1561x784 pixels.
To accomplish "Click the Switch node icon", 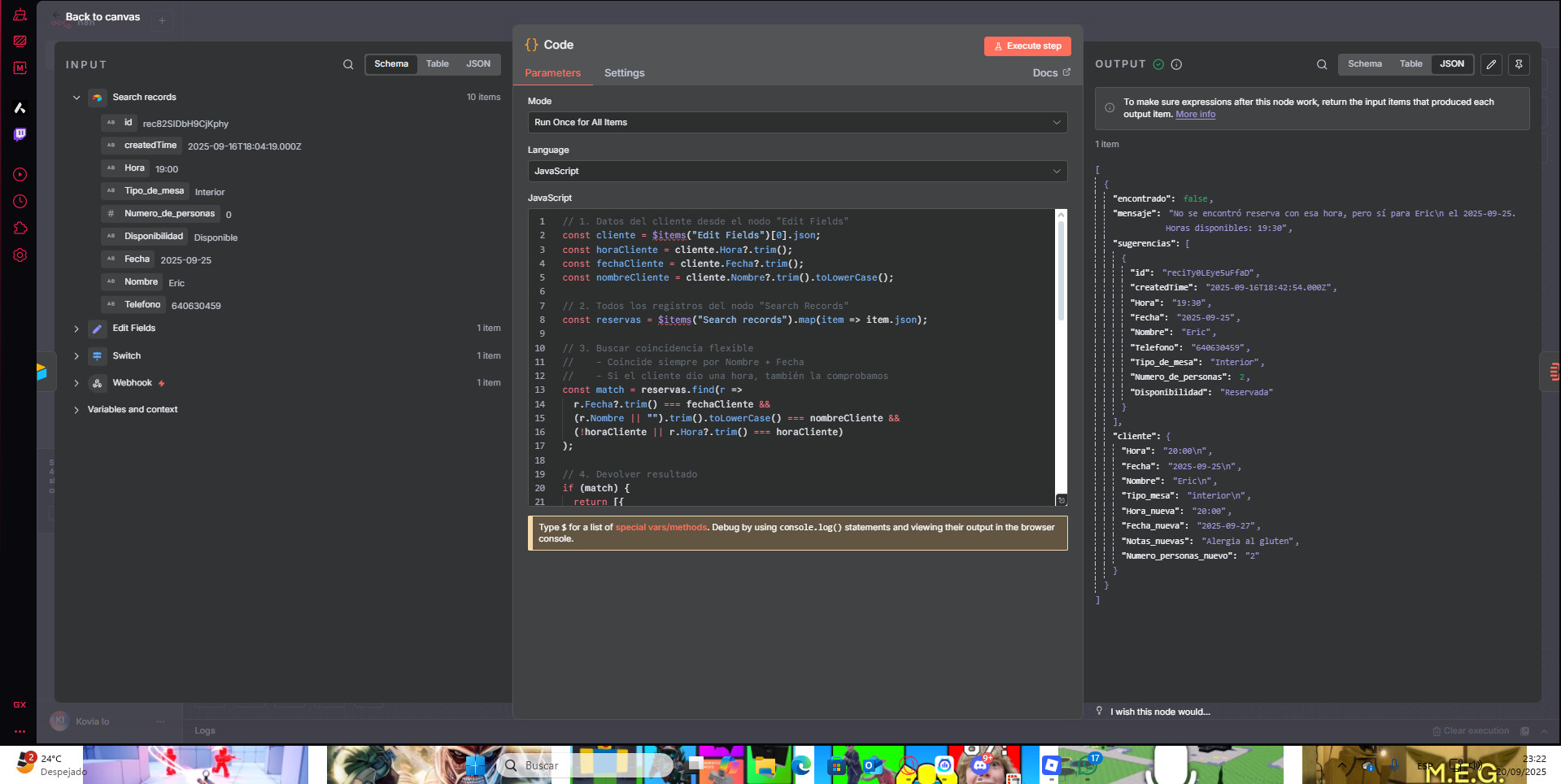I will [97, 355].
